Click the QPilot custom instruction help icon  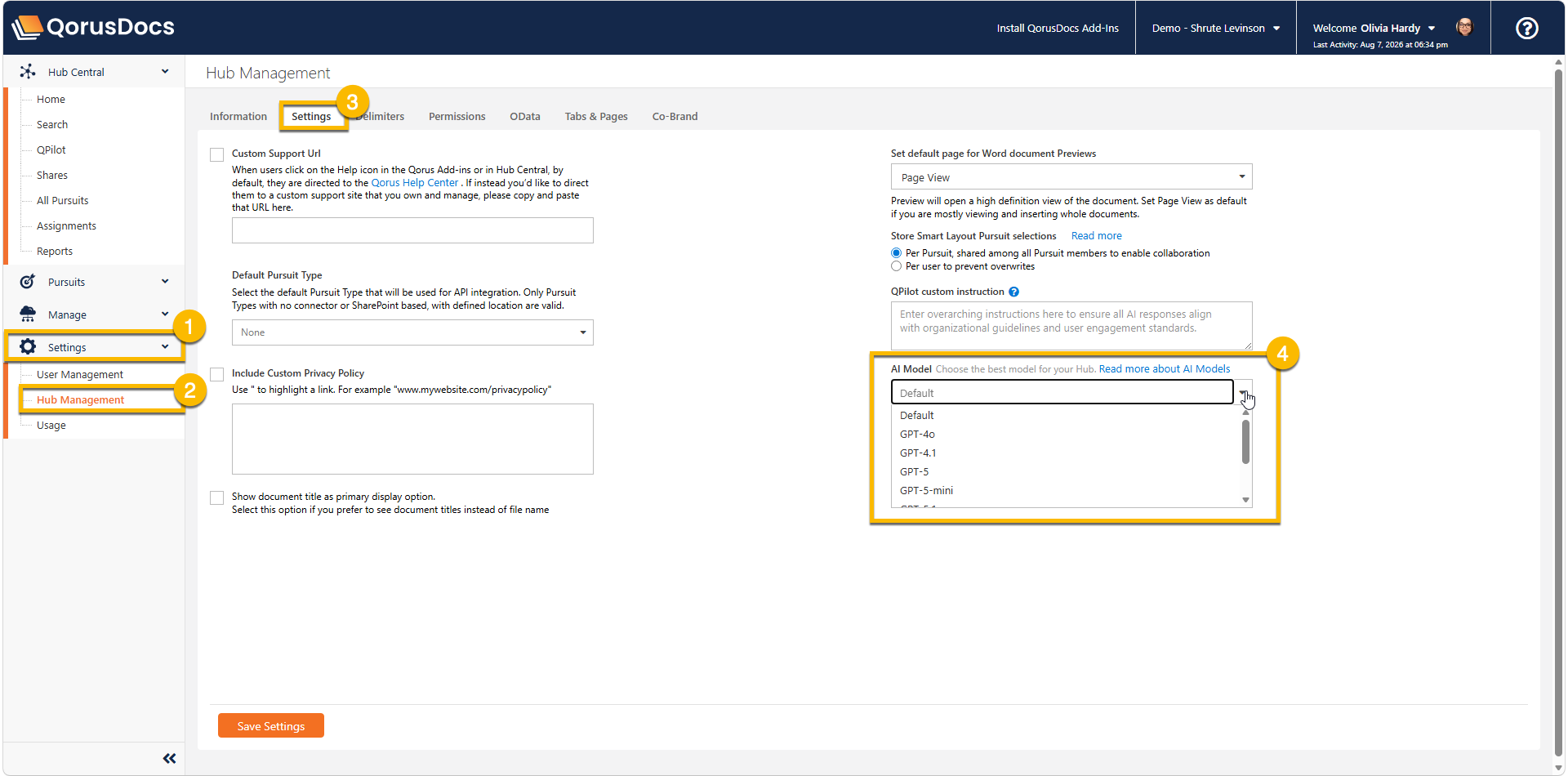click(x=1013, y=292)
